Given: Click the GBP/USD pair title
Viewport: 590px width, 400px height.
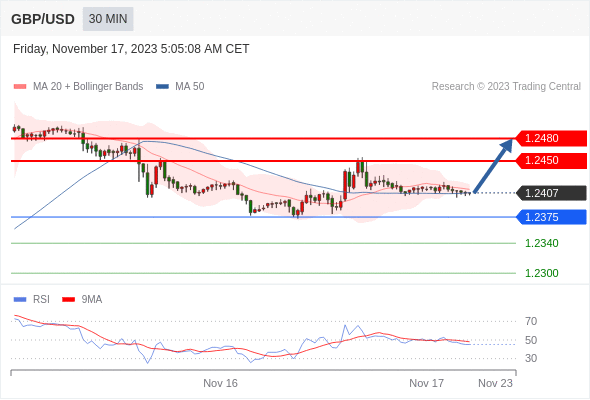Looking at the screenshot, I should pos(43,19).
